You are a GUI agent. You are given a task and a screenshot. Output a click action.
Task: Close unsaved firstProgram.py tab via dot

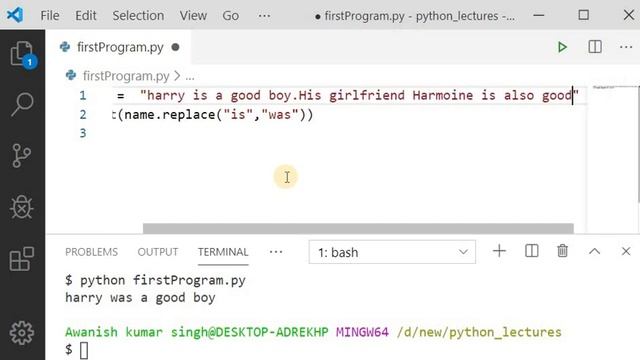tap(176, 47)
